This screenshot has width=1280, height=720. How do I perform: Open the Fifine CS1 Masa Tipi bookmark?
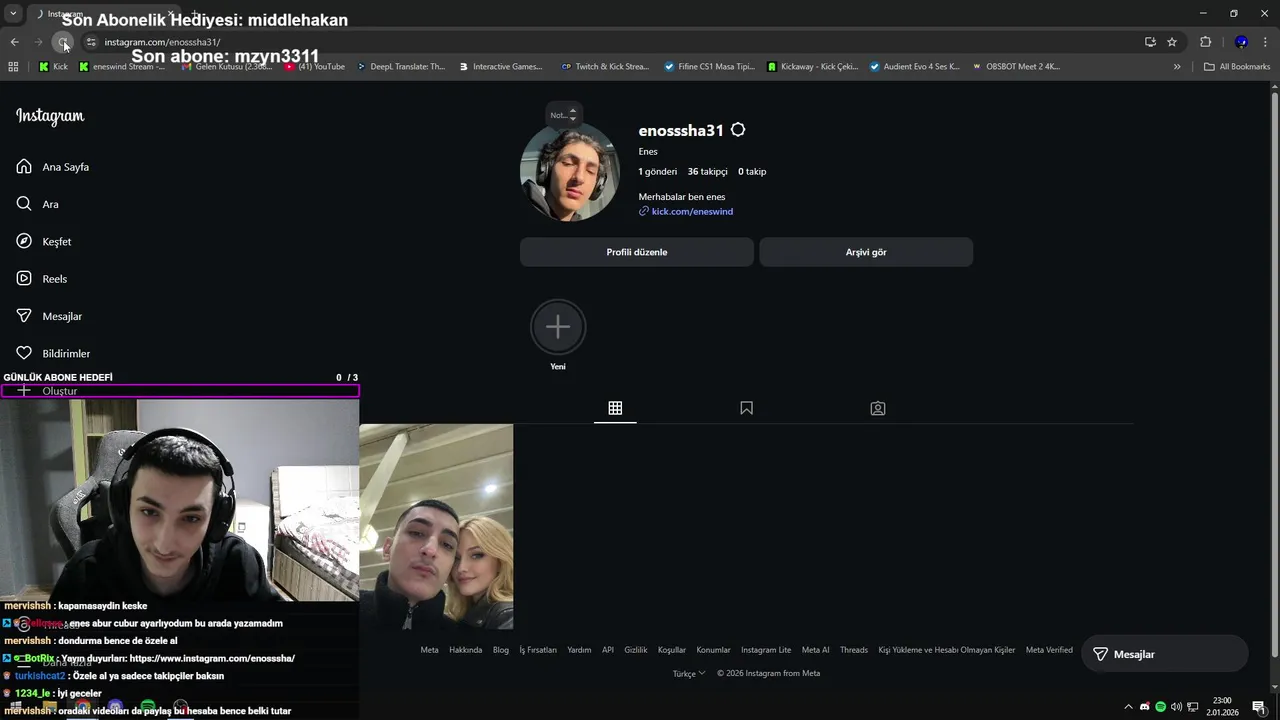pos(710,67)
